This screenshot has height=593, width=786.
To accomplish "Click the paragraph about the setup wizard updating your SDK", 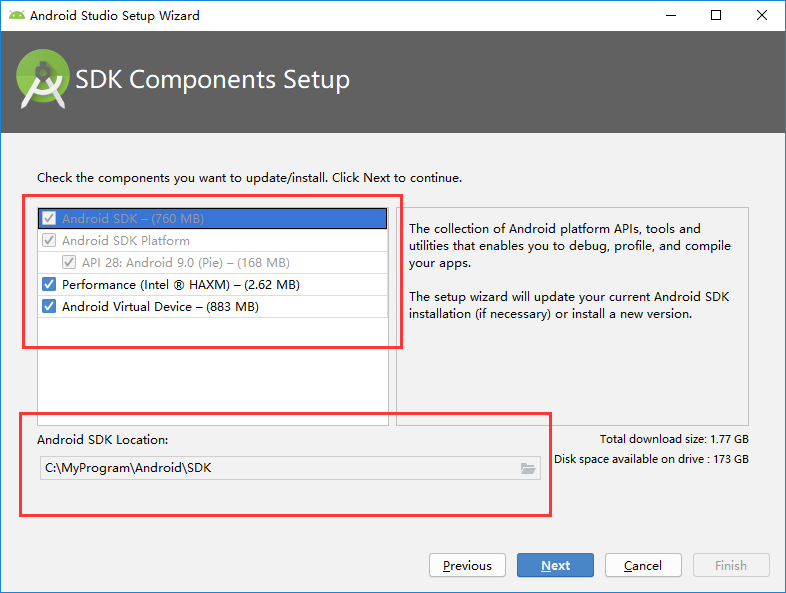I will click(569, 305).
